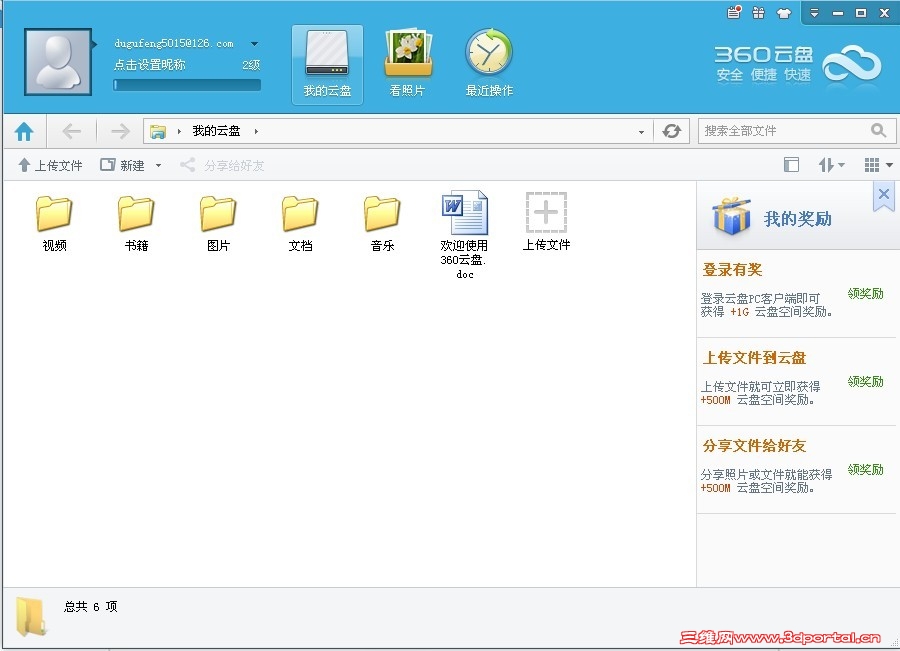The image size is (900, 651).
Task: Click 领奖励 for 上传文件到云盘
Action: (x=866, y=382)
